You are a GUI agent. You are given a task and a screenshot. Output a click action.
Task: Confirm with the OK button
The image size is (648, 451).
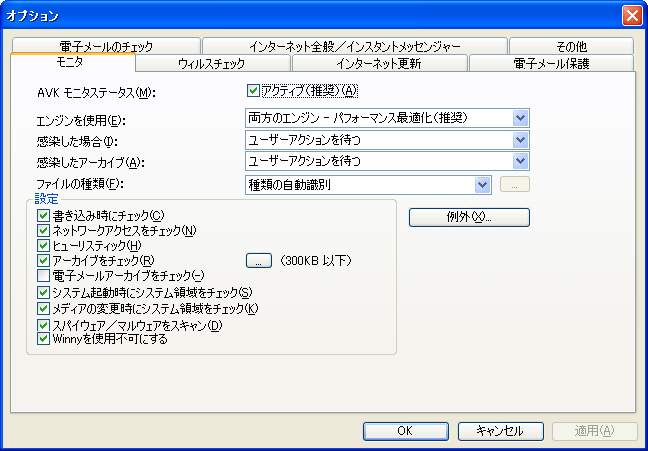click(405, 431)
